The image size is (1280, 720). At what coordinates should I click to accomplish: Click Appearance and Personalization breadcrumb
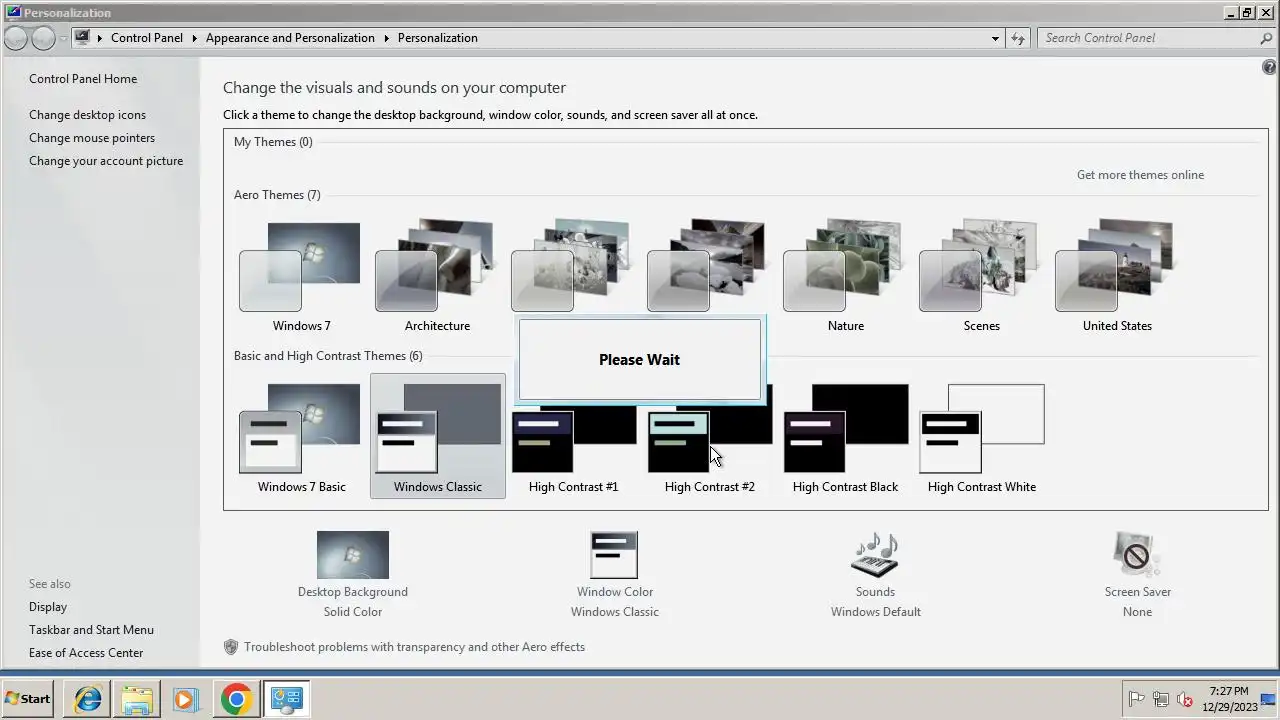tap(290, 38)
